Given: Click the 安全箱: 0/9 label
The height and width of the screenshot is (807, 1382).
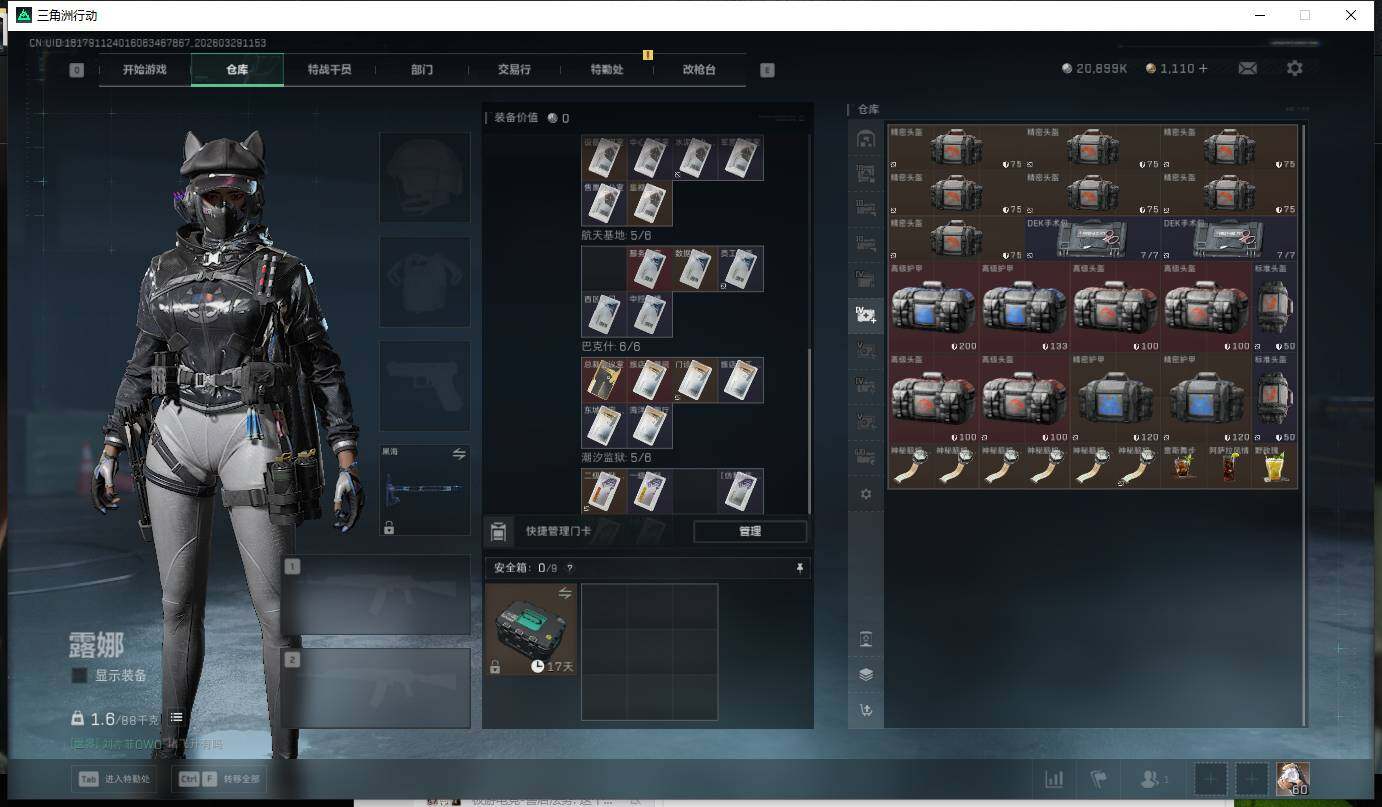Looking at the screenshot, I should point(526,568).
